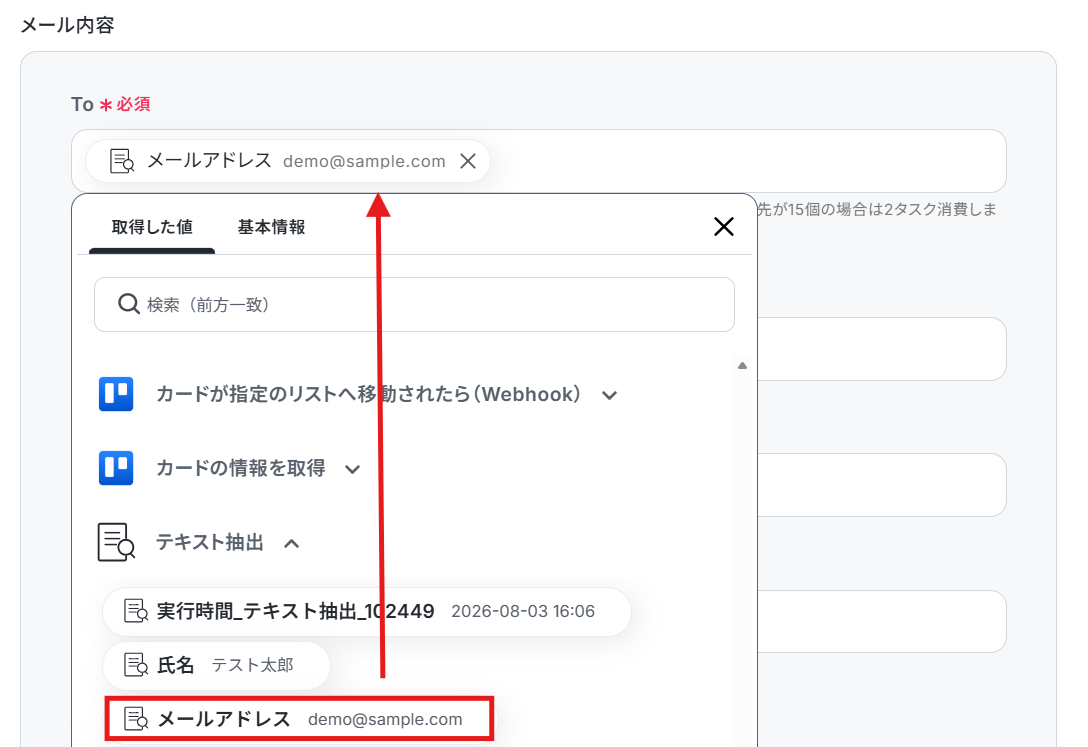The width and height of the screenshot is (1088, 747).
Task: Close the 取得した値 popup panel
Action: 724,226
